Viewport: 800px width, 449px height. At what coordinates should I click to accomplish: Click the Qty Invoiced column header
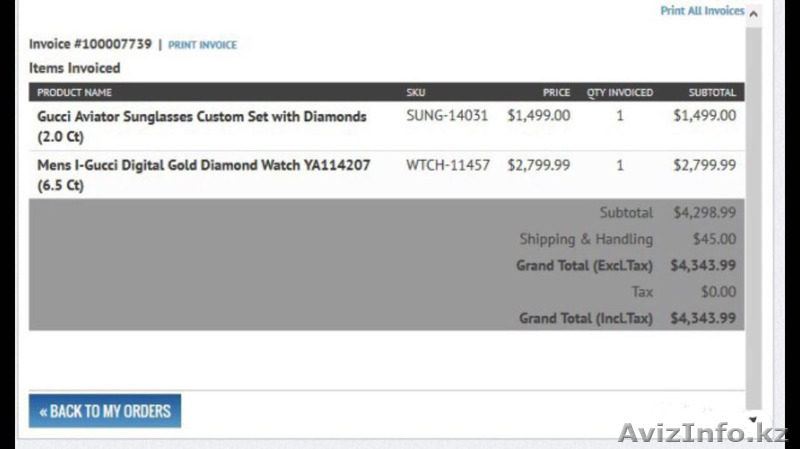[x=620, y=92]
